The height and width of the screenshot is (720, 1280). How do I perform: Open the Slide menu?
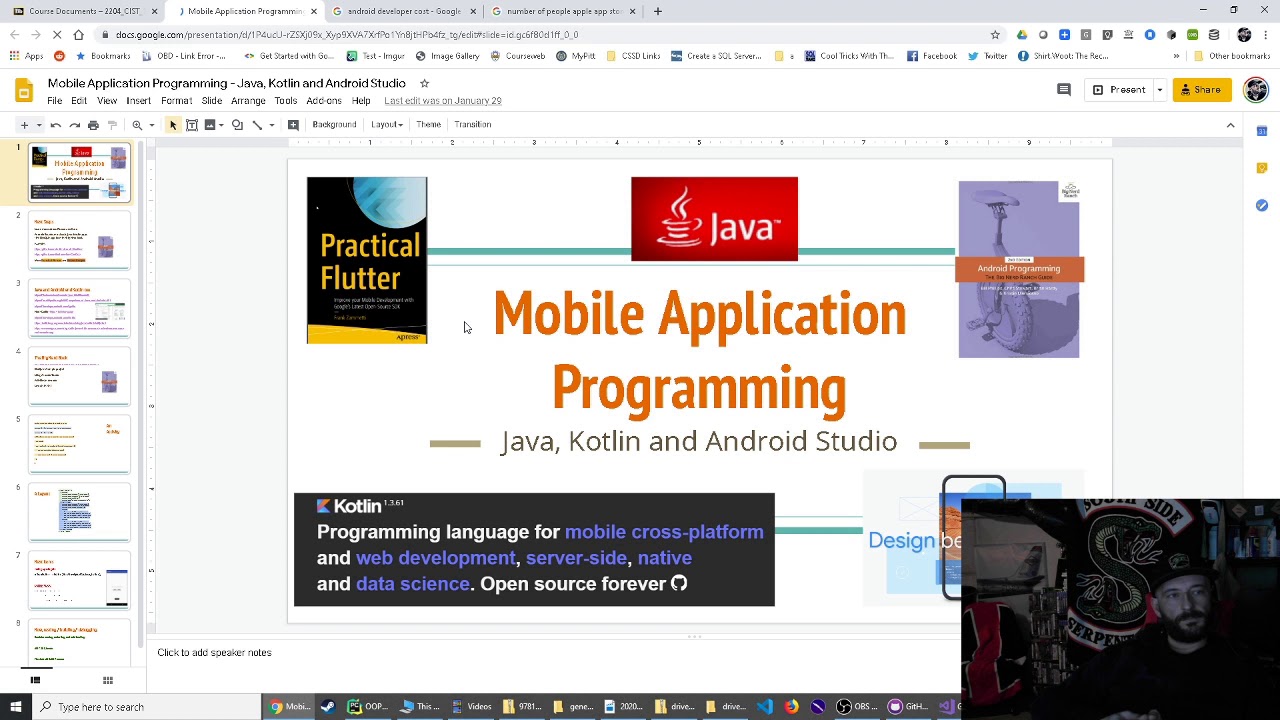point(212,101)
